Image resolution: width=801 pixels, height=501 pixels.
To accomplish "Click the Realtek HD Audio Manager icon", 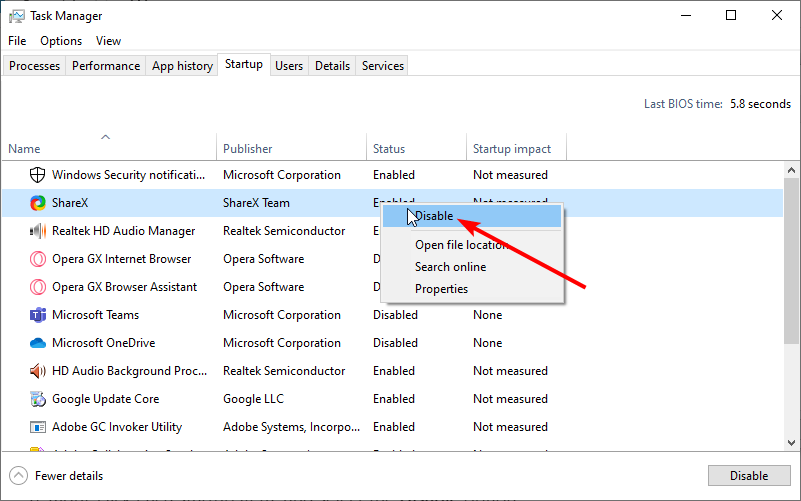I will click(x=38, y=231).
